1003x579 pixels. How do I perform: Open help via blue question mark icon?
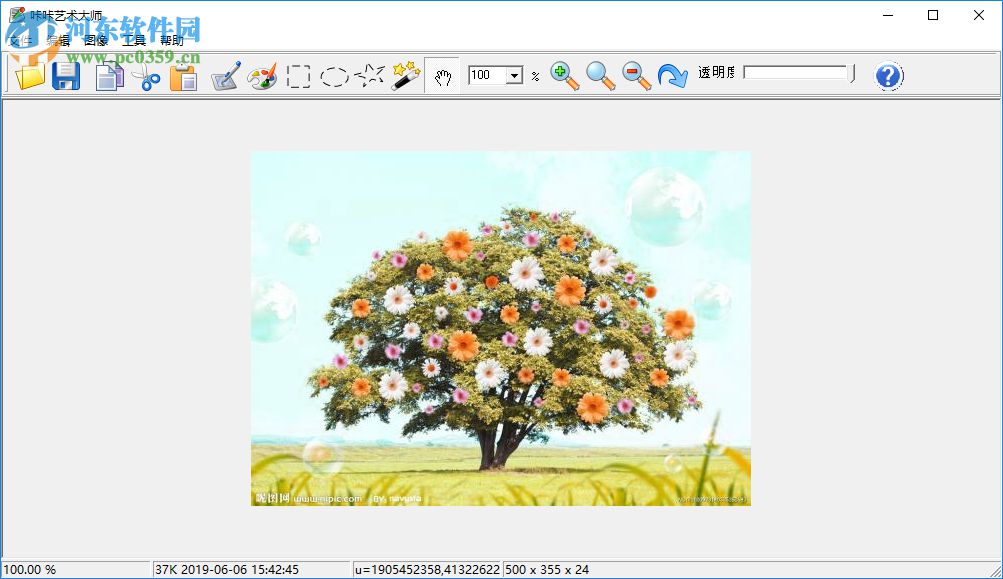click(888, 76)
